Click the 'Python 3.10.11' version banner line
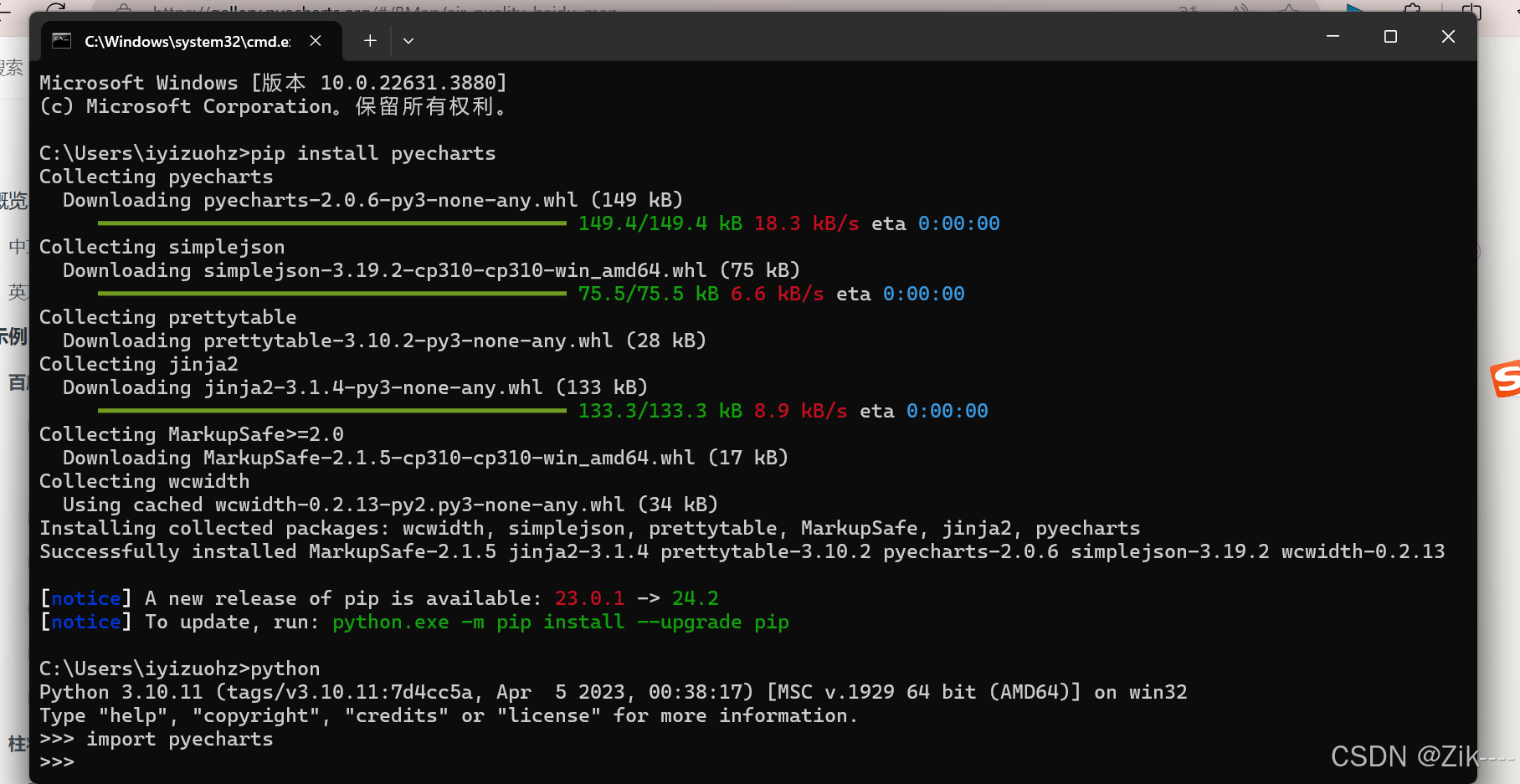Image resolution: width=1520 pixels, height=784 pixels. click(x=614, y=692)
